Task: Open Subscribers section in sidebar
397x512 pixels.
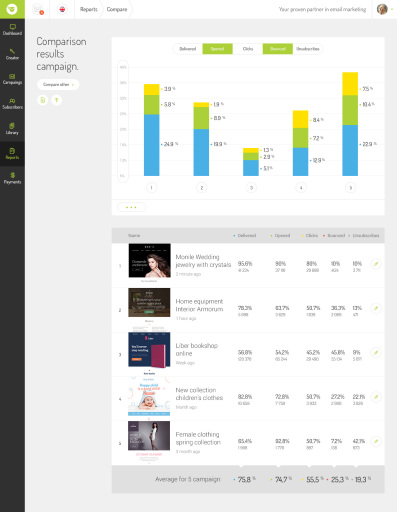Action: (12, 104)
